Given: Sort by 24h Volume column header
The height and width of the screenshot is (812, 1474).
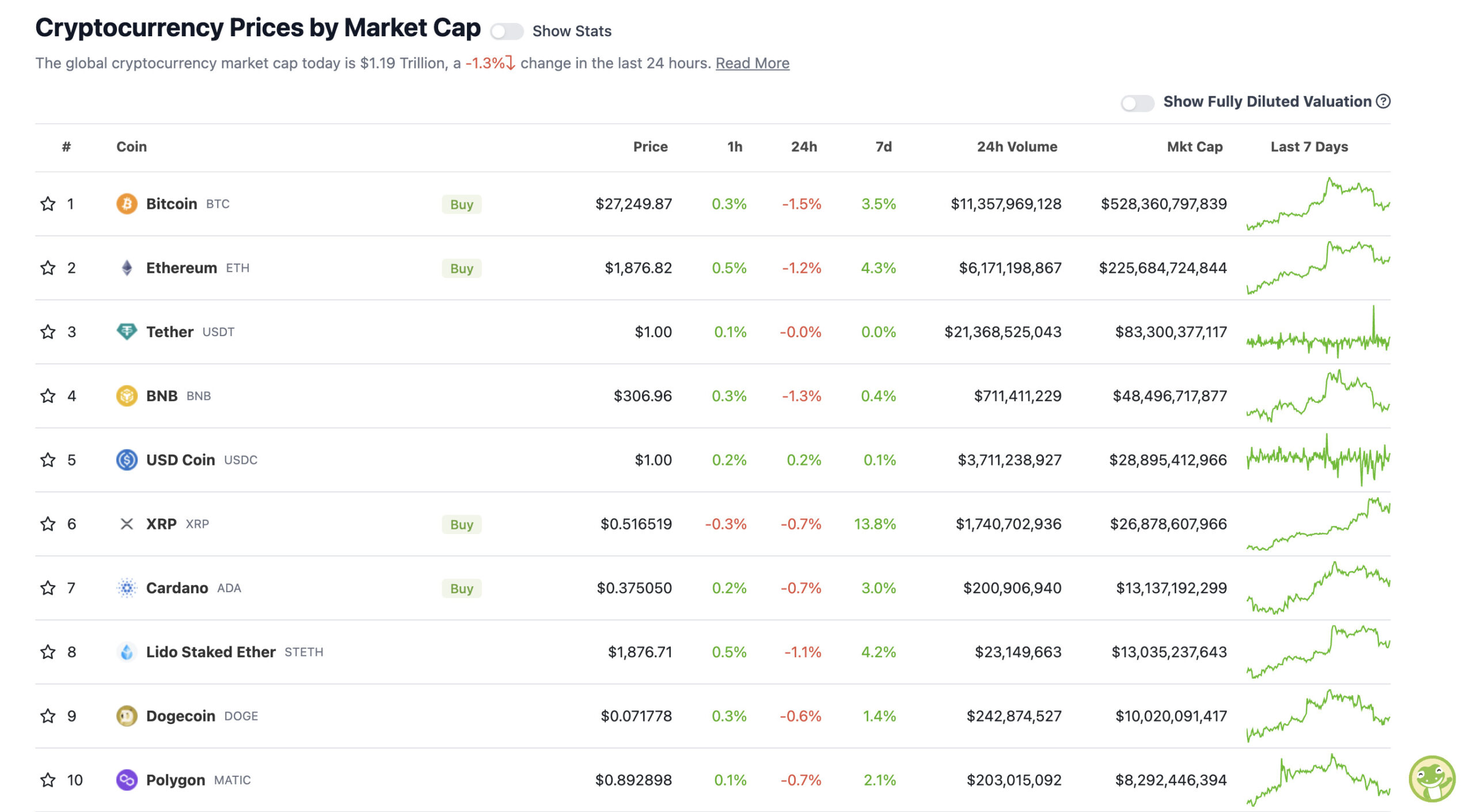Looking at the screenshot, I should 1016,147.
